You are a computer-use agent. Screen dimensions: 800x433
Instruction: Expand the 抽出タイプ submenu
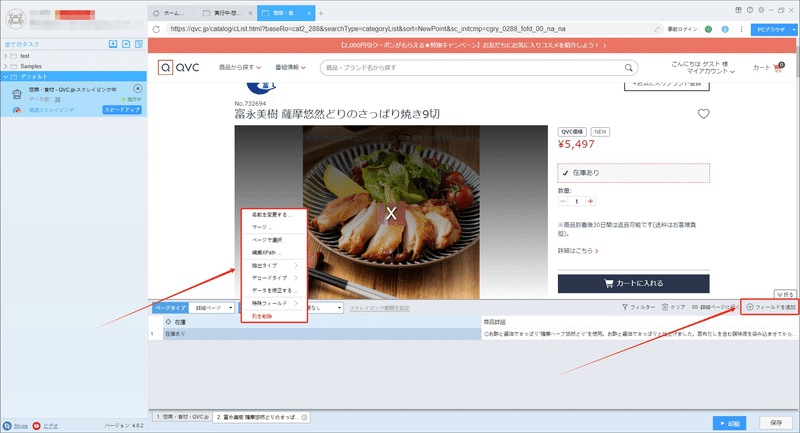(272, 265)
